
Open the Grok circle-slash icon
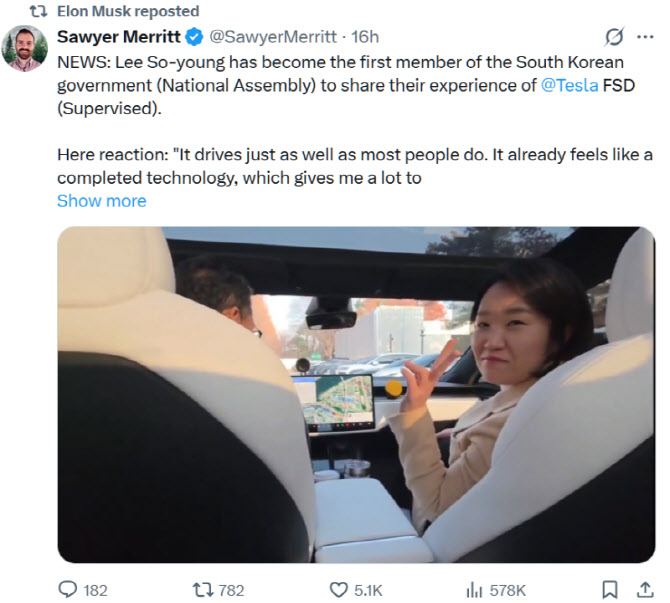point(615,37)
